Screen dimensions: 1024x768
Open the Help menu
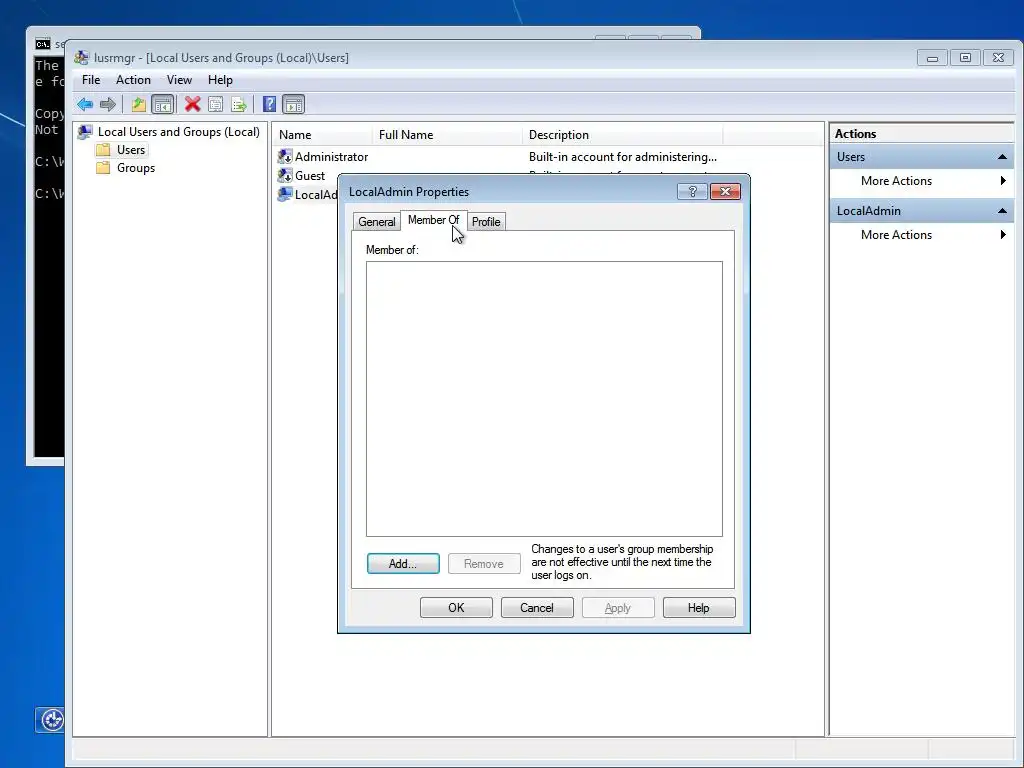[220, 80]
